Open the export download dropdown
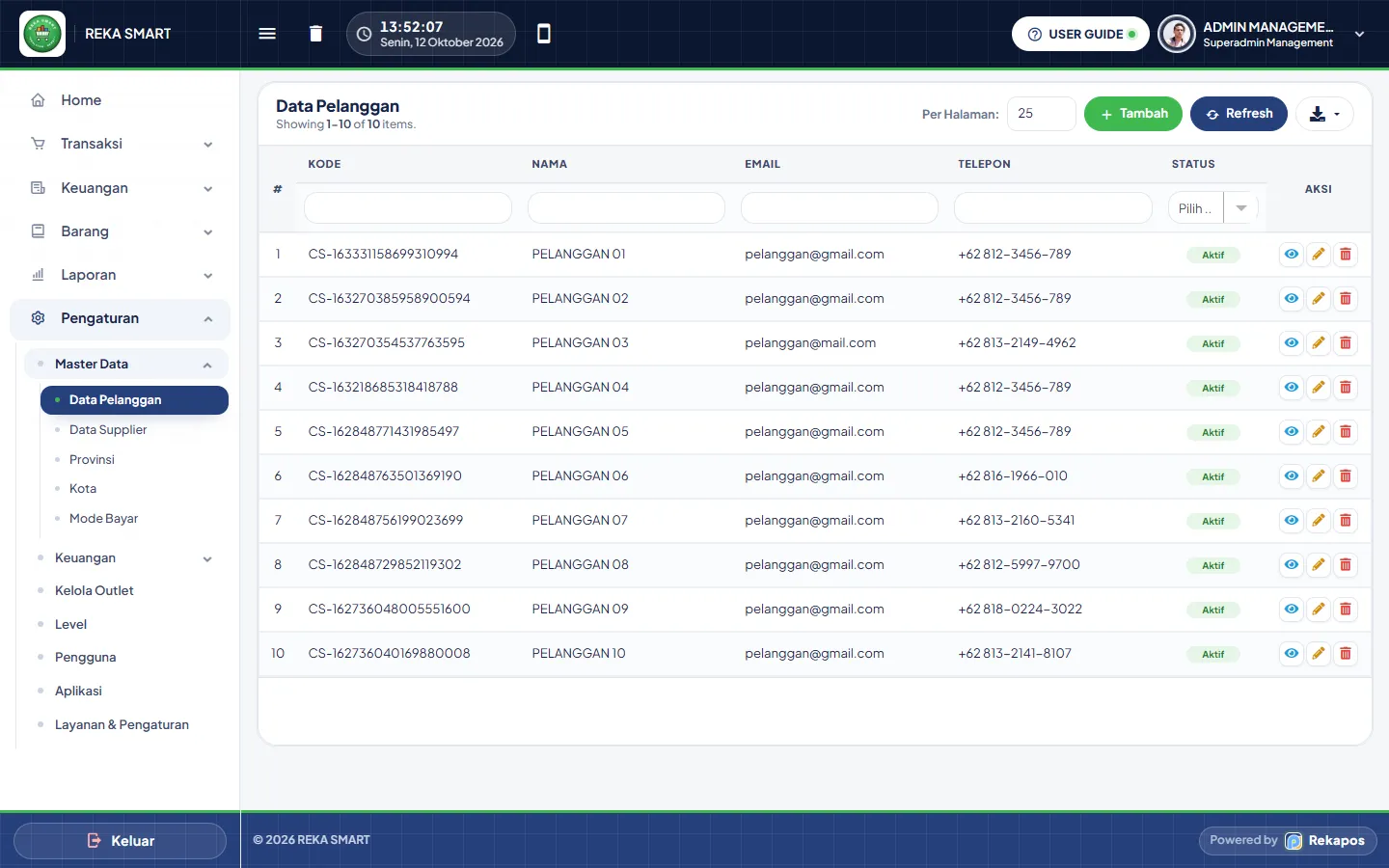 1324,114
